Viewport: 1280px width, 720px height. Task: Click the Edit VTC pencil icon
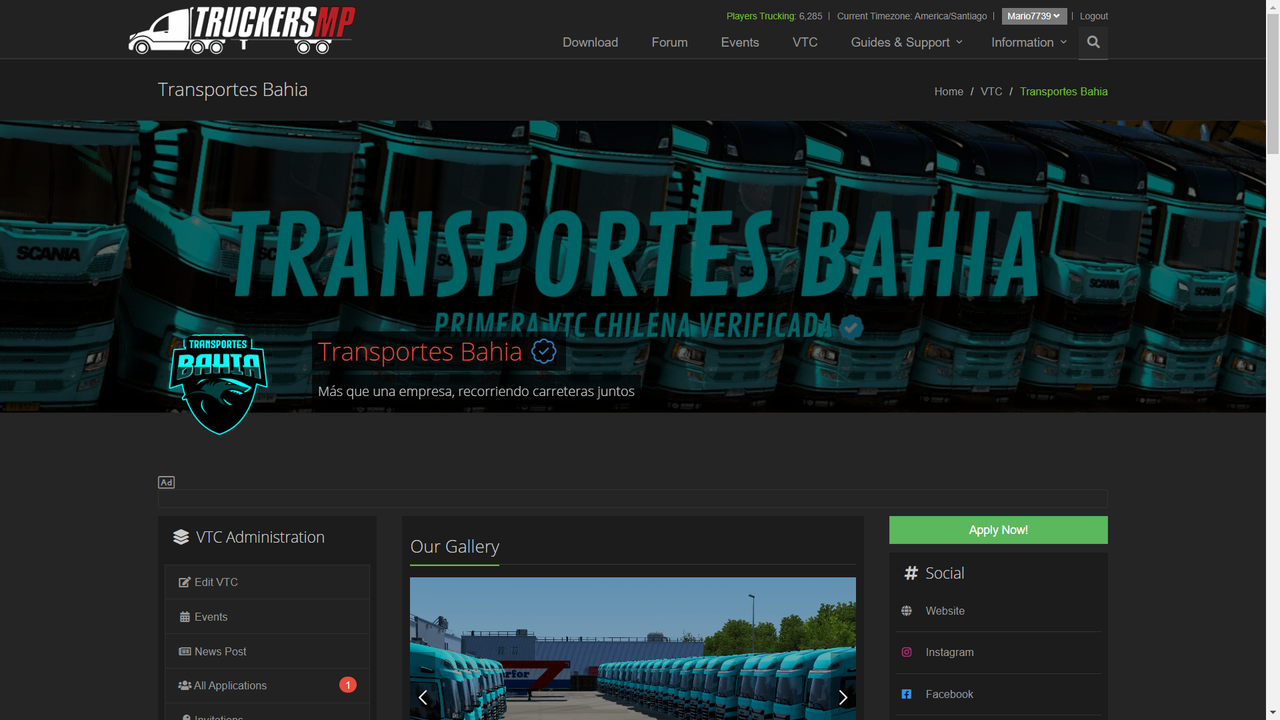point(185,582)
